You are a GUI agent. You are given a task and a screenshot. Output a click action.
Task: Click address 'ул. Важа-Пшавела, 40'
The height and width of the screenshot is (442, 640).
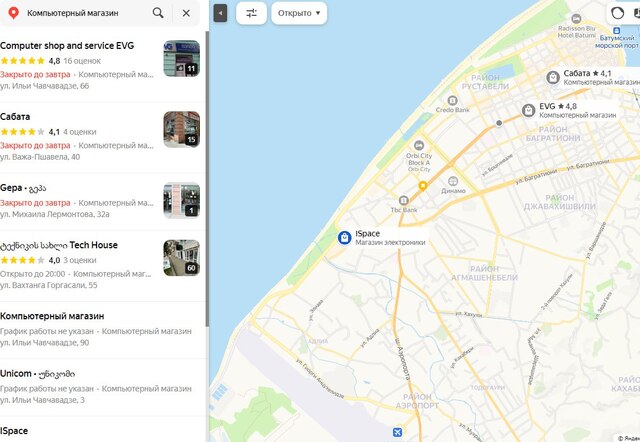pyautogui.click(x=40, y=157)
